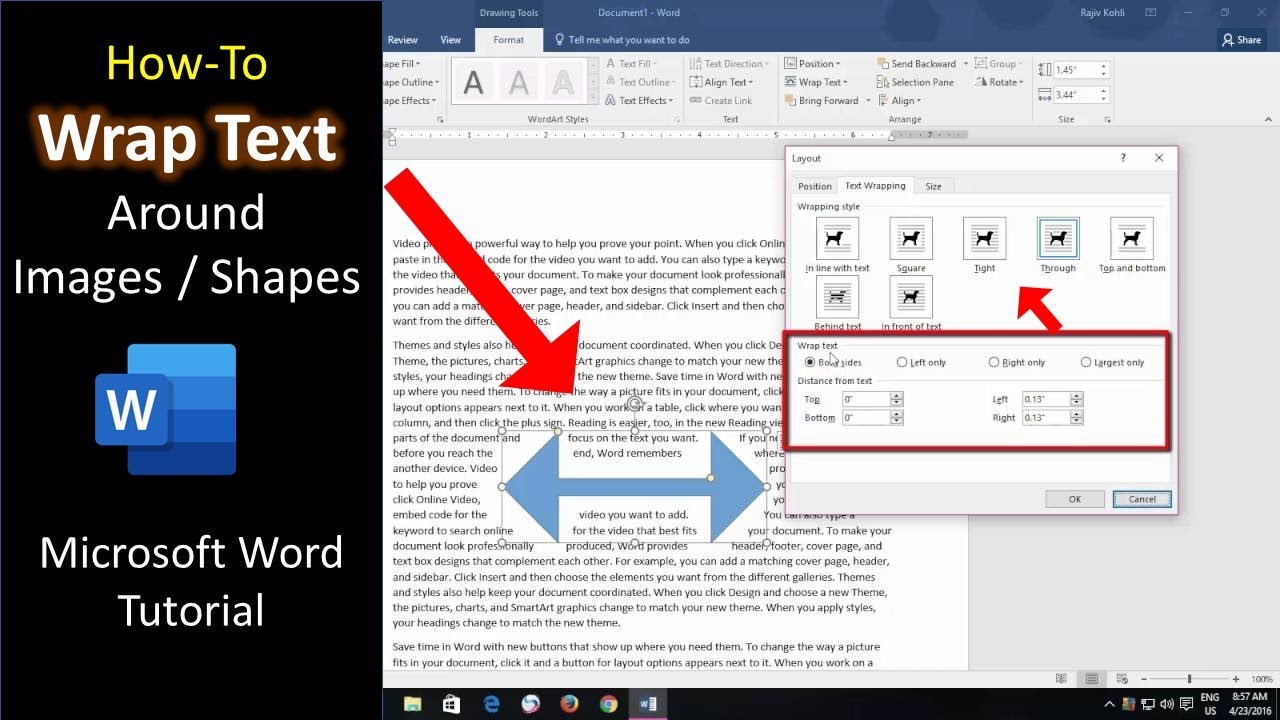Click the Layout dialog help question mark
The height and width of the screenshot is (720, 1280).
click(x=1123, y=158)
